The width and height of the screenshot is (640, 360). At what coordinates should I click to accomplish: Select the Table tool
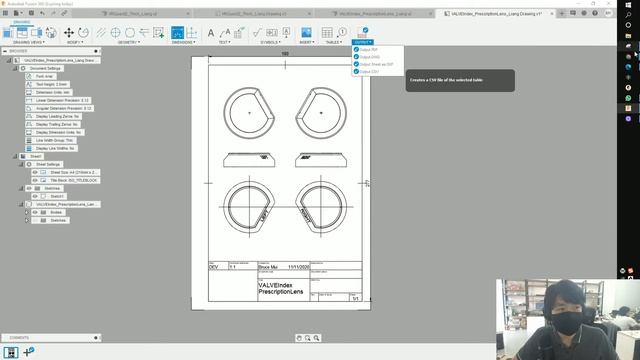327,33
